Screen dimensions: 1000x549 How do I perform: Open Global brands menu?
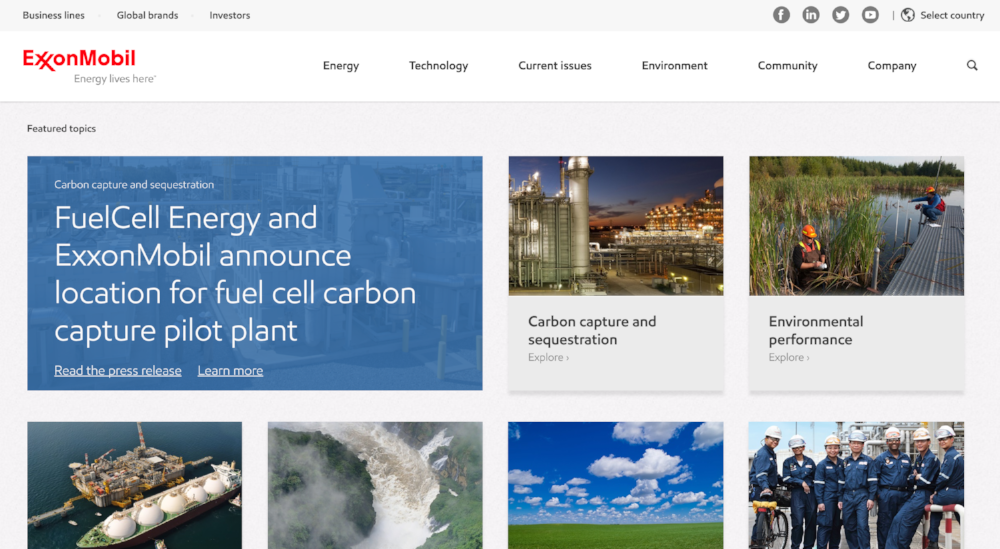[x=147, y=15]
